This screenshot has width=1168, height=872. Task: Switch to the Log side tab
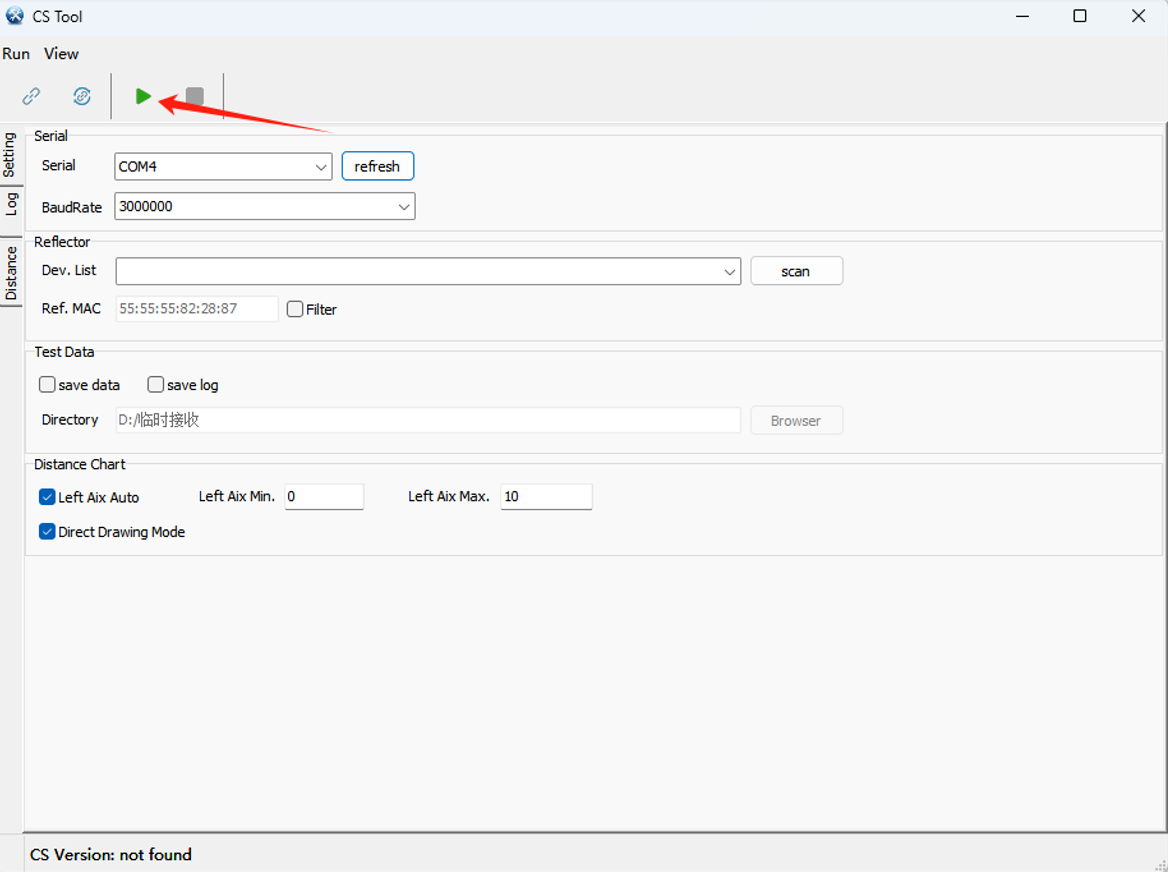pyautogui.click(x=11, y=204)
